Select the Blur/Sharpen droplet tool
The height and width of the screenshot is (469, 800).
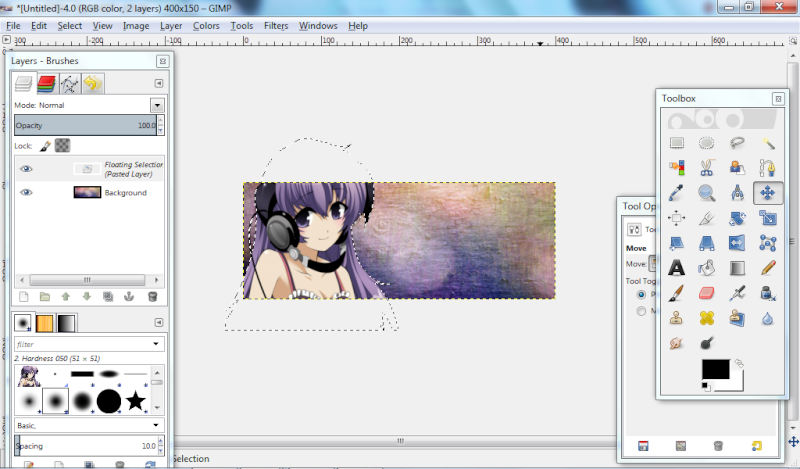click(x=767, y=318)
